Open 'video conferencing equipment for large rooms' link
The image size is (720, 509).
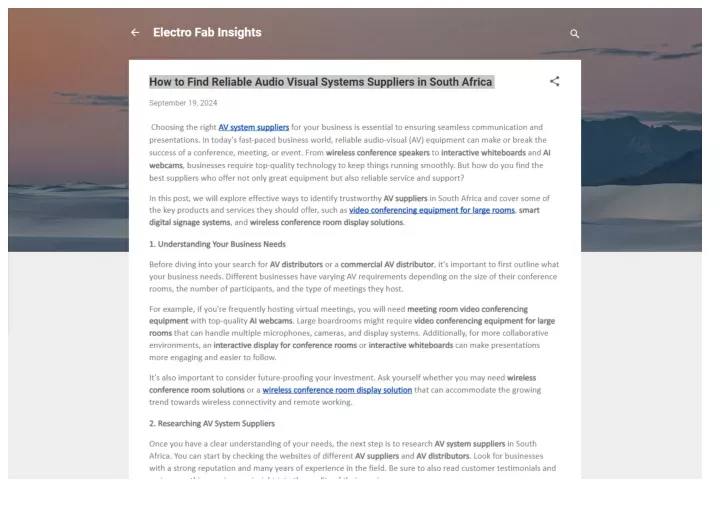(x=432, y=210)
